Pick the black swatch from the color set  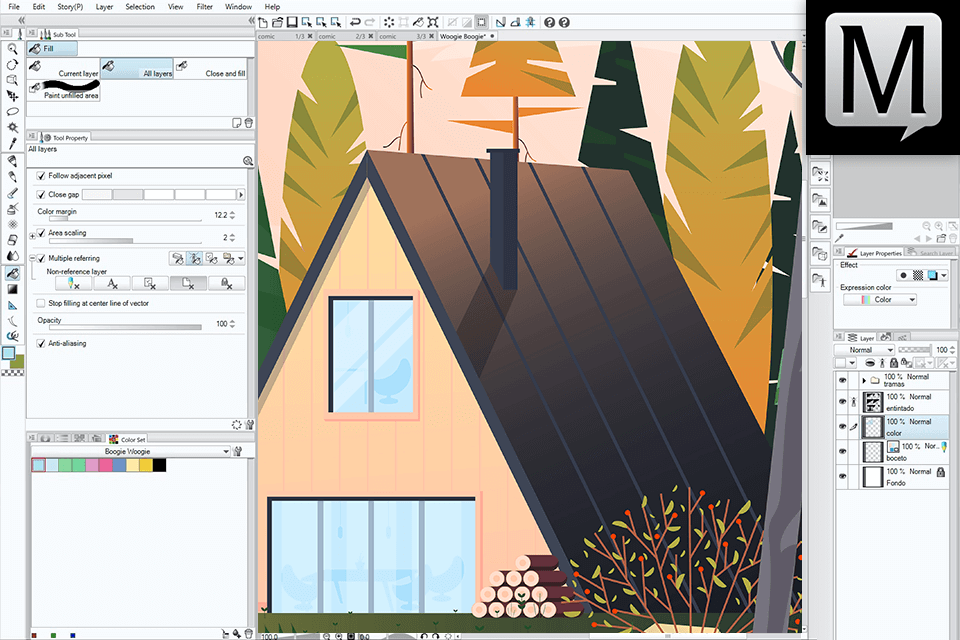tap(159, 465)
